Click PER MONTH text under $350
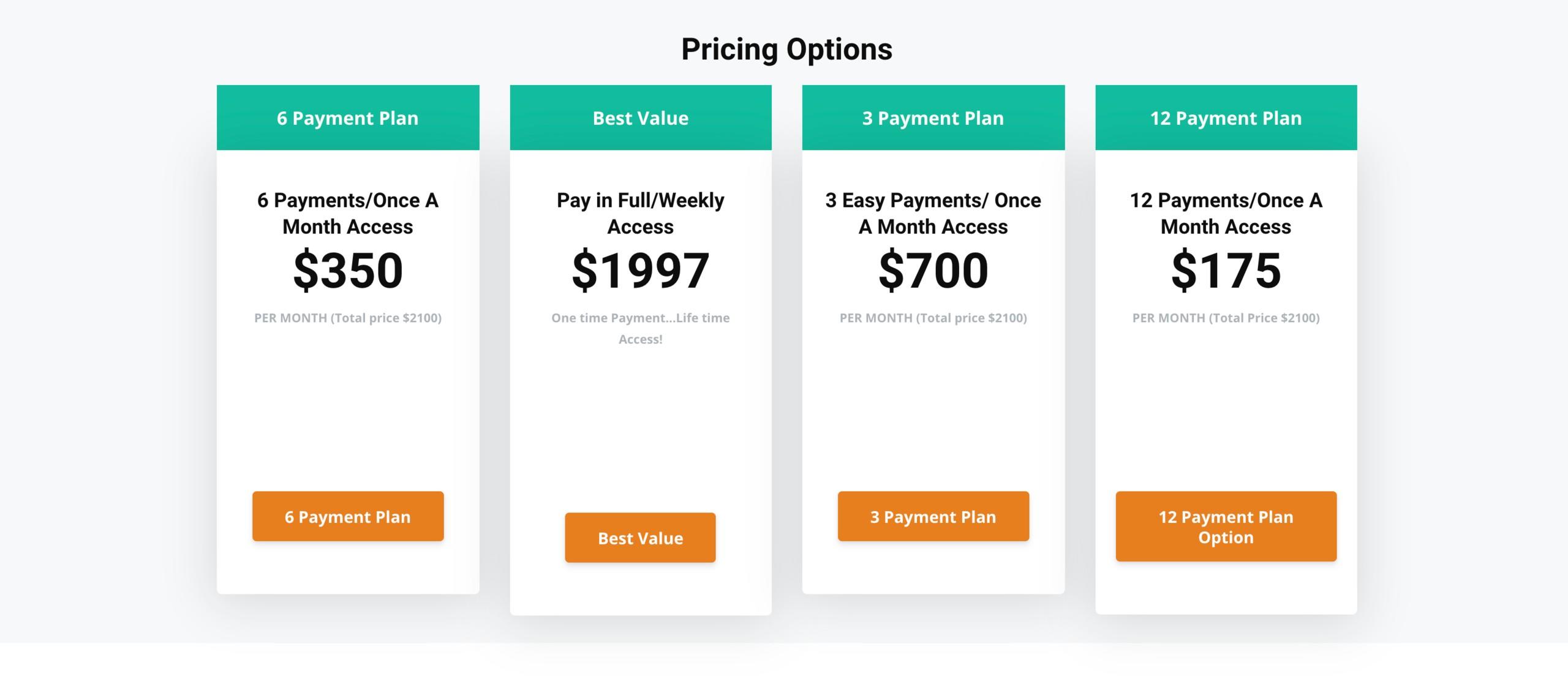 [x=348, y=318]
